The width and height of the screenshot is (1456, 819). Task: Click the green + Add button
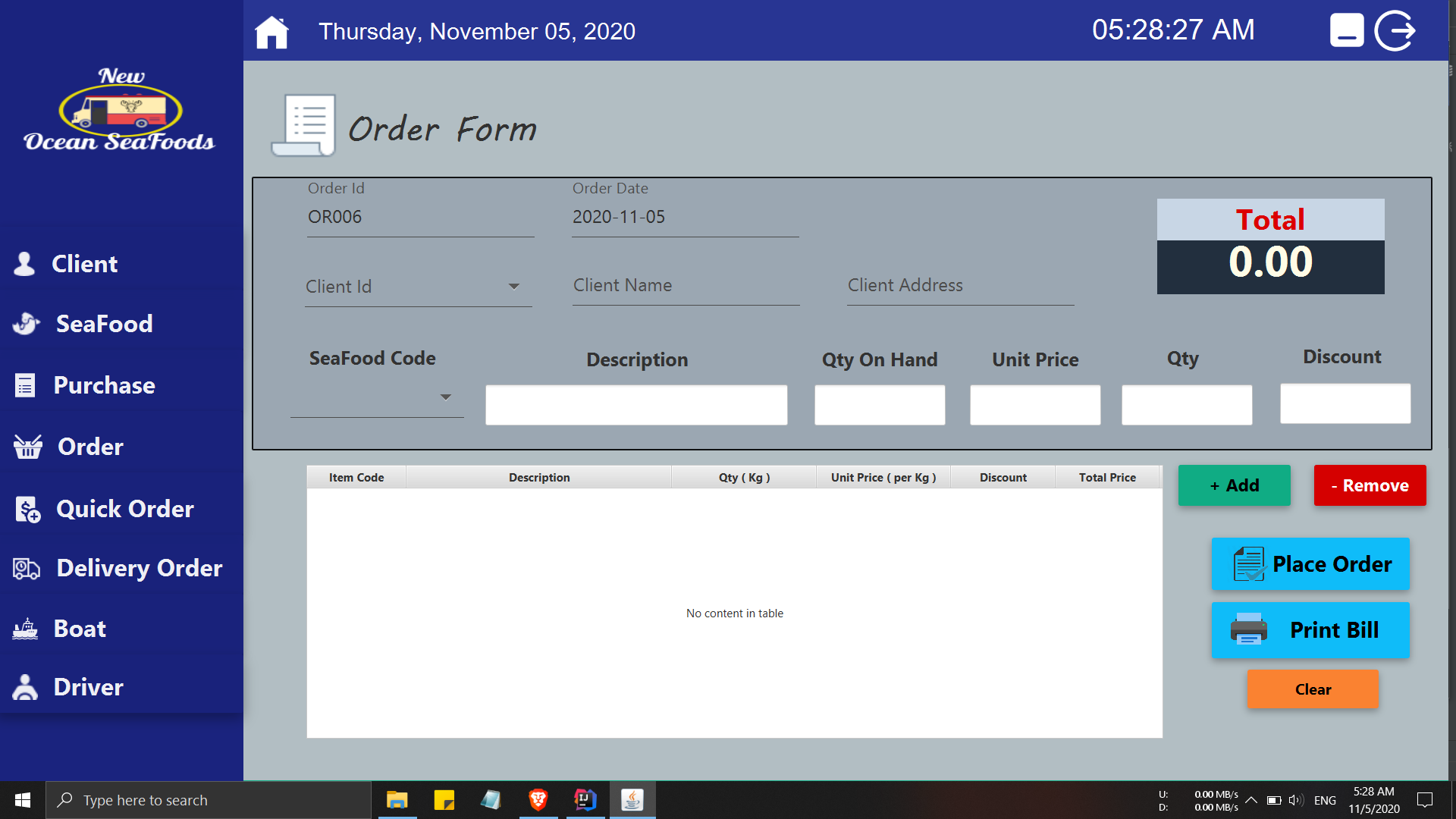point(1234,485)
